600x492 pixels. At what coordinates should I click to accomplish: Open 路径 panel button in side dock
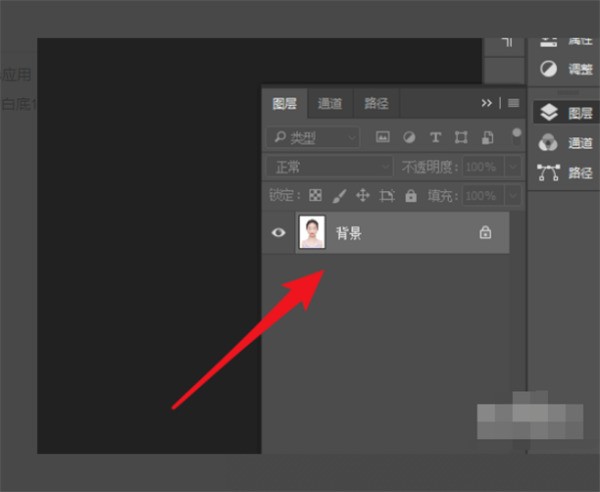566,173
